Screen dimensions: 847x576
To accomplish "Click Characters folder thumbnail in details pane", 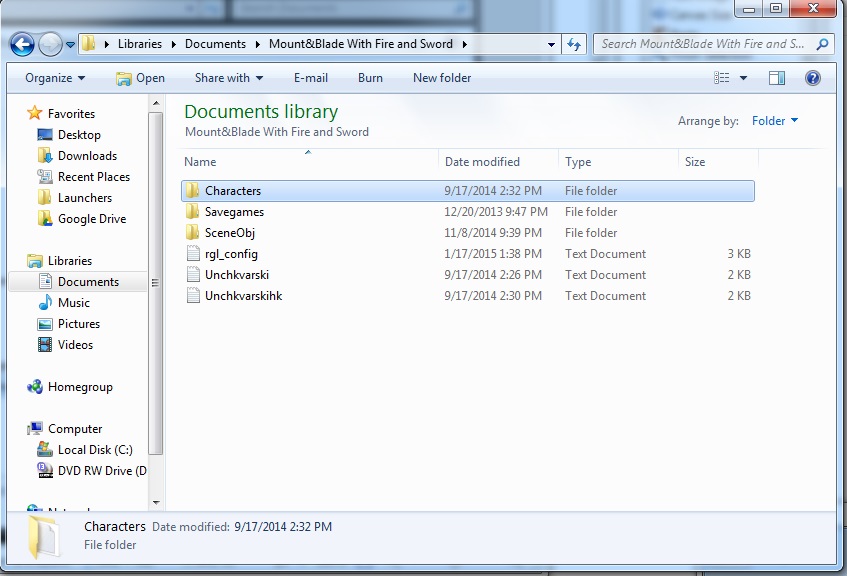I will point(43,535).
